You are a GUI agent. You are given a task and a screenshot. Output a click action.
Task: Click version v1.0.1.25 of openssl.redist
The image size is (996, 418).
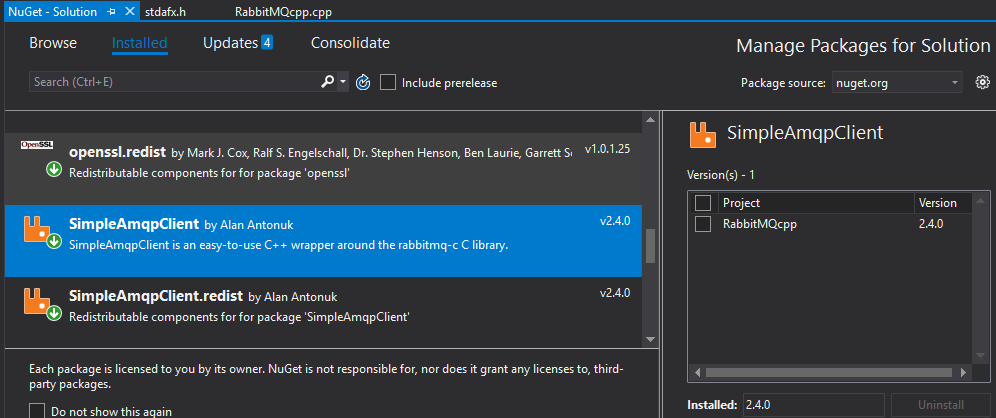pos(607,149)
